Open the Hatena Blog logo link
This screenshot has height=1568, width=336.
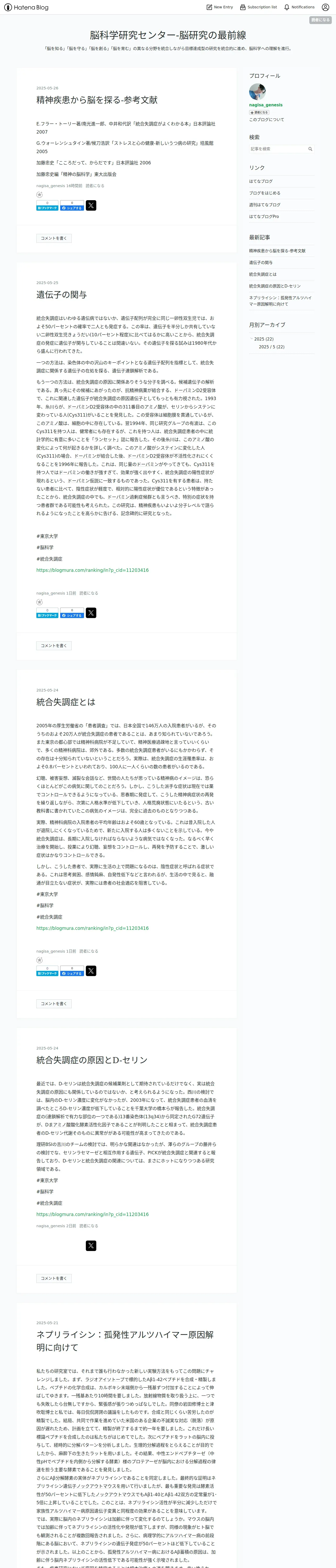(26, 7)
